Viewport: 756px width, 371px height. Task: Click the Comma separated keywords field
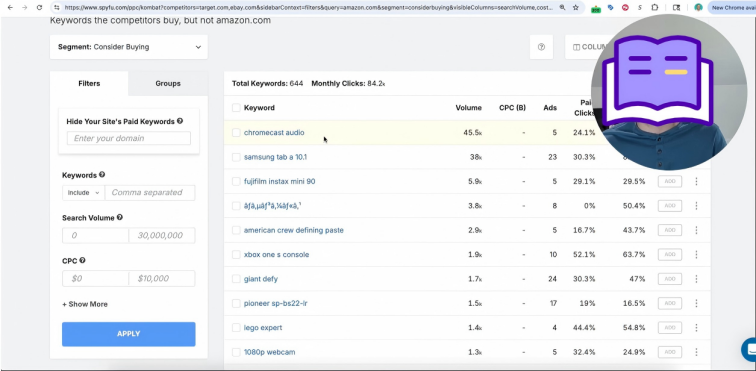[x=150, y=192]
